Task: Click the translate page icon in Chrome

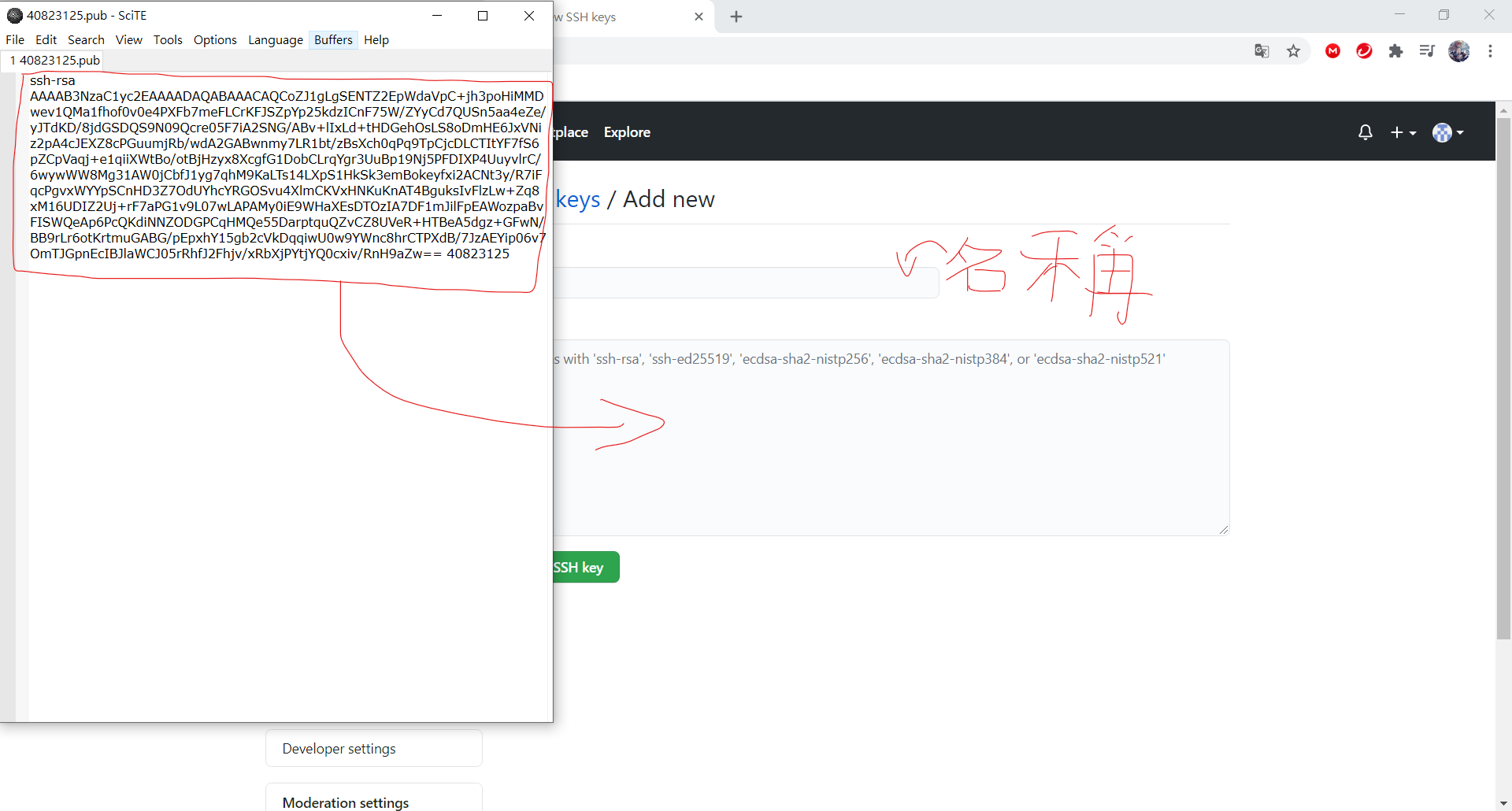Action: tap(1262, 51)
